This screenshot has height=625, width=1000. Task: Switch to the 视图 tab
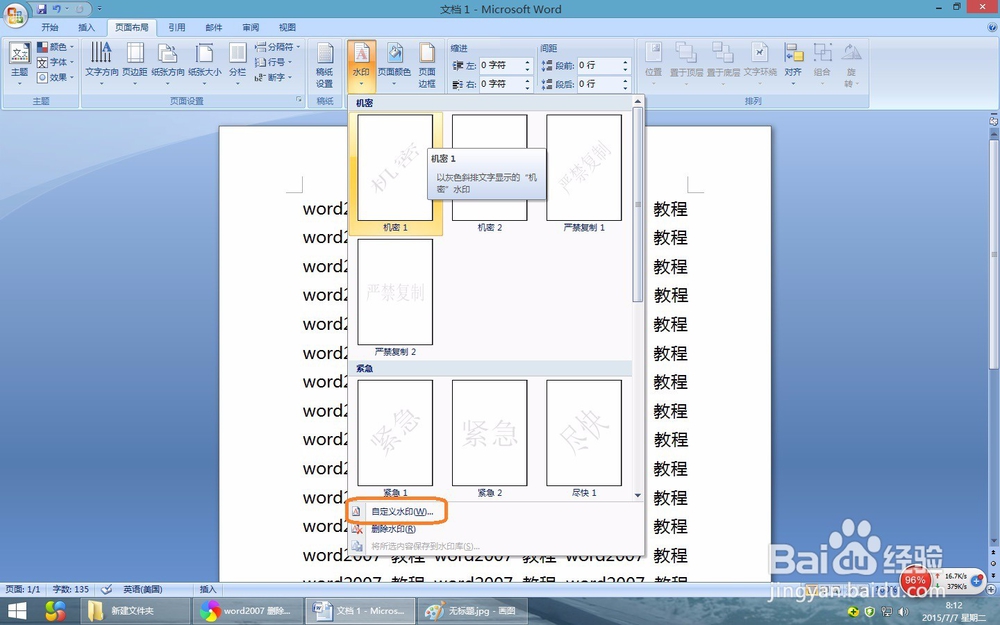pos(287,27)
